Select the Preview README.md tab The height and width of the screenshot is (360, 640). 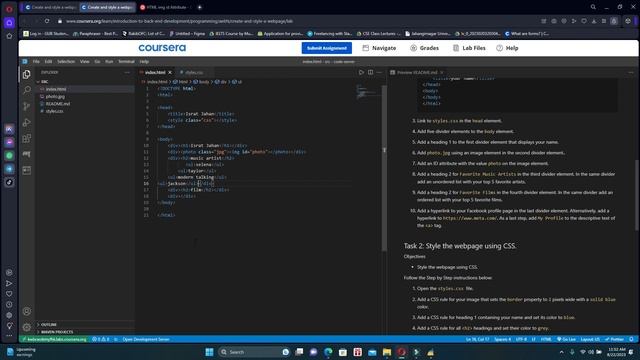(x=416, y=72)
